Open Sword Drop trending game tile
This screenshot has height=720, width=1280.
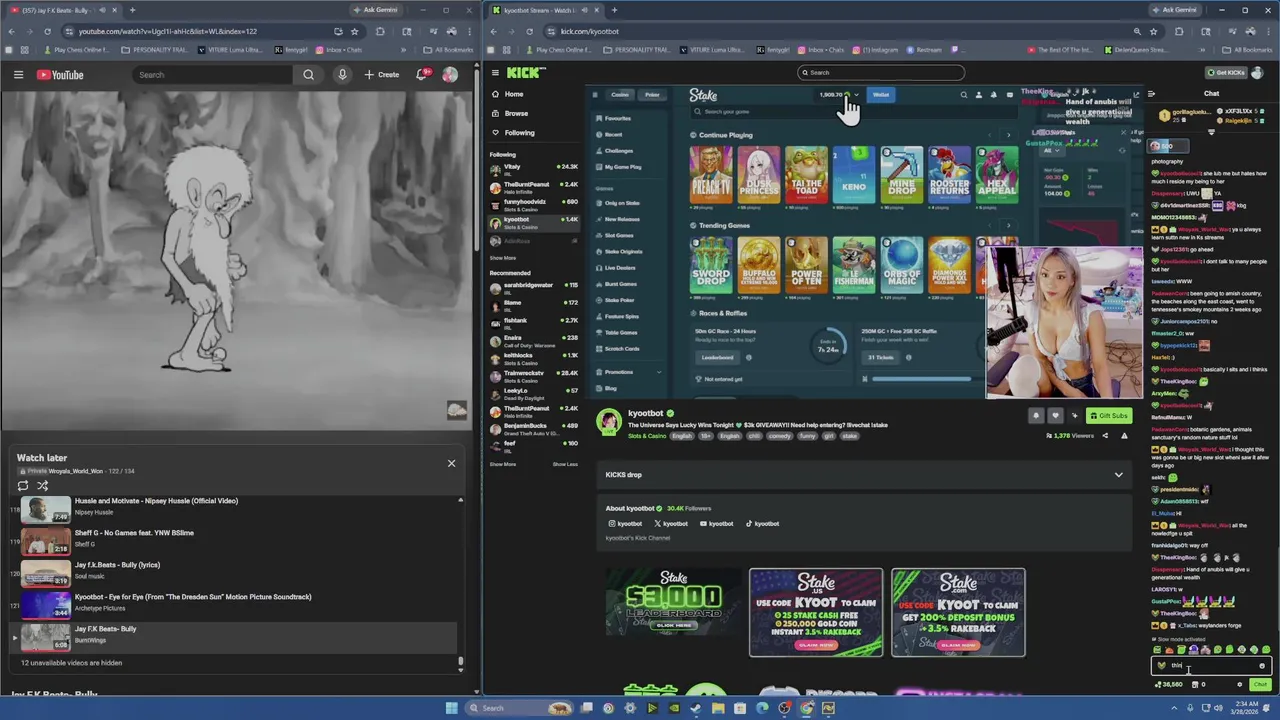coord(711,266)
